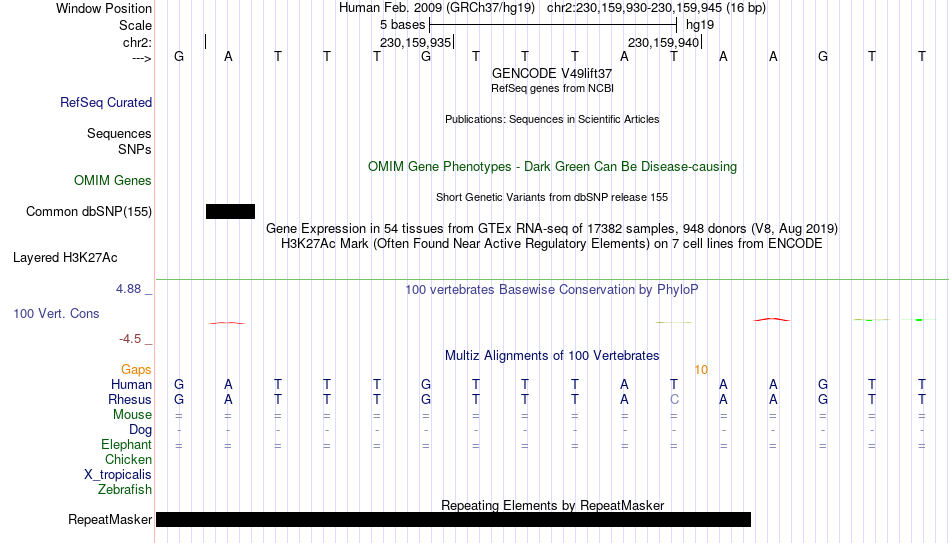This screenshot has height=543, width=950.
Task: Click the Window Position label
Action: click(104, 8)
